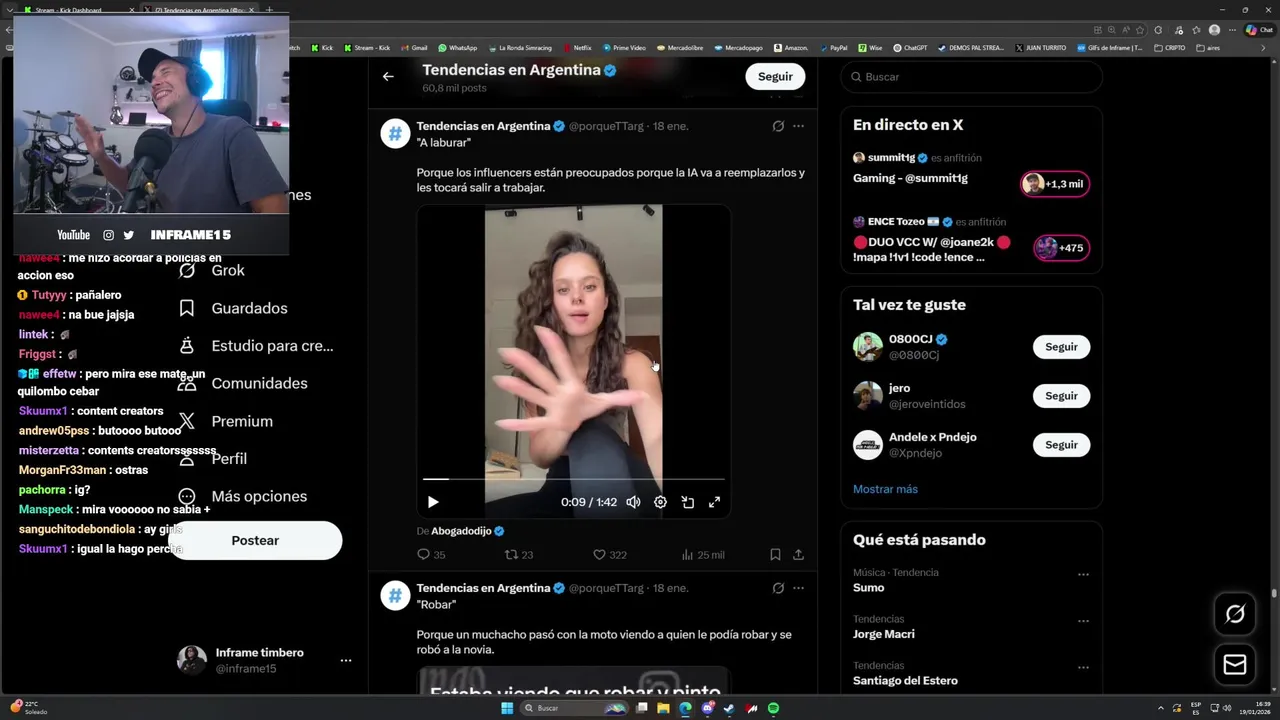
Task: Toggle picture-in-picture on the video
Action: tap(687, 502)
